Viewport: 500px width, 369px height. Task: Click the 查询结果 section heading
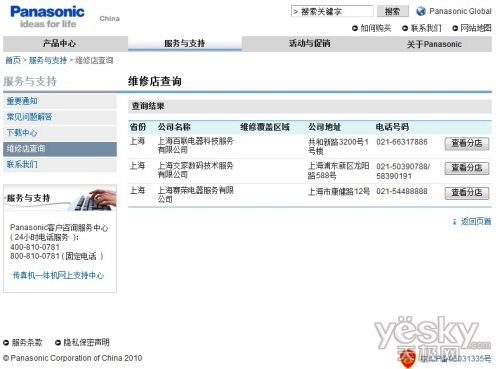point(148,106)
